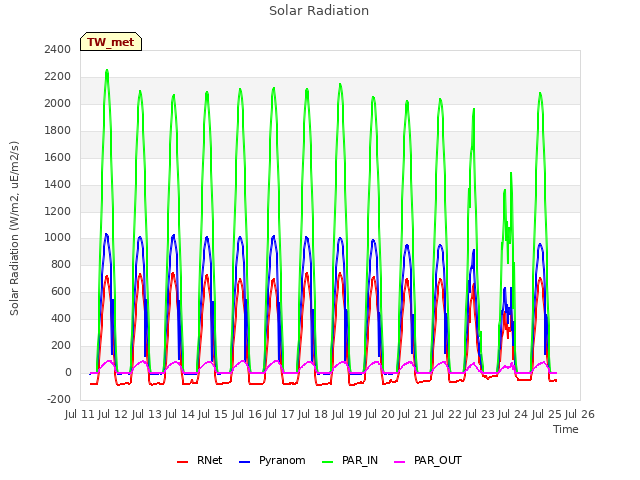Click the 1000 y-axis tick label
640x480 pixels.
pyautogui.click(x=58, y=238)
